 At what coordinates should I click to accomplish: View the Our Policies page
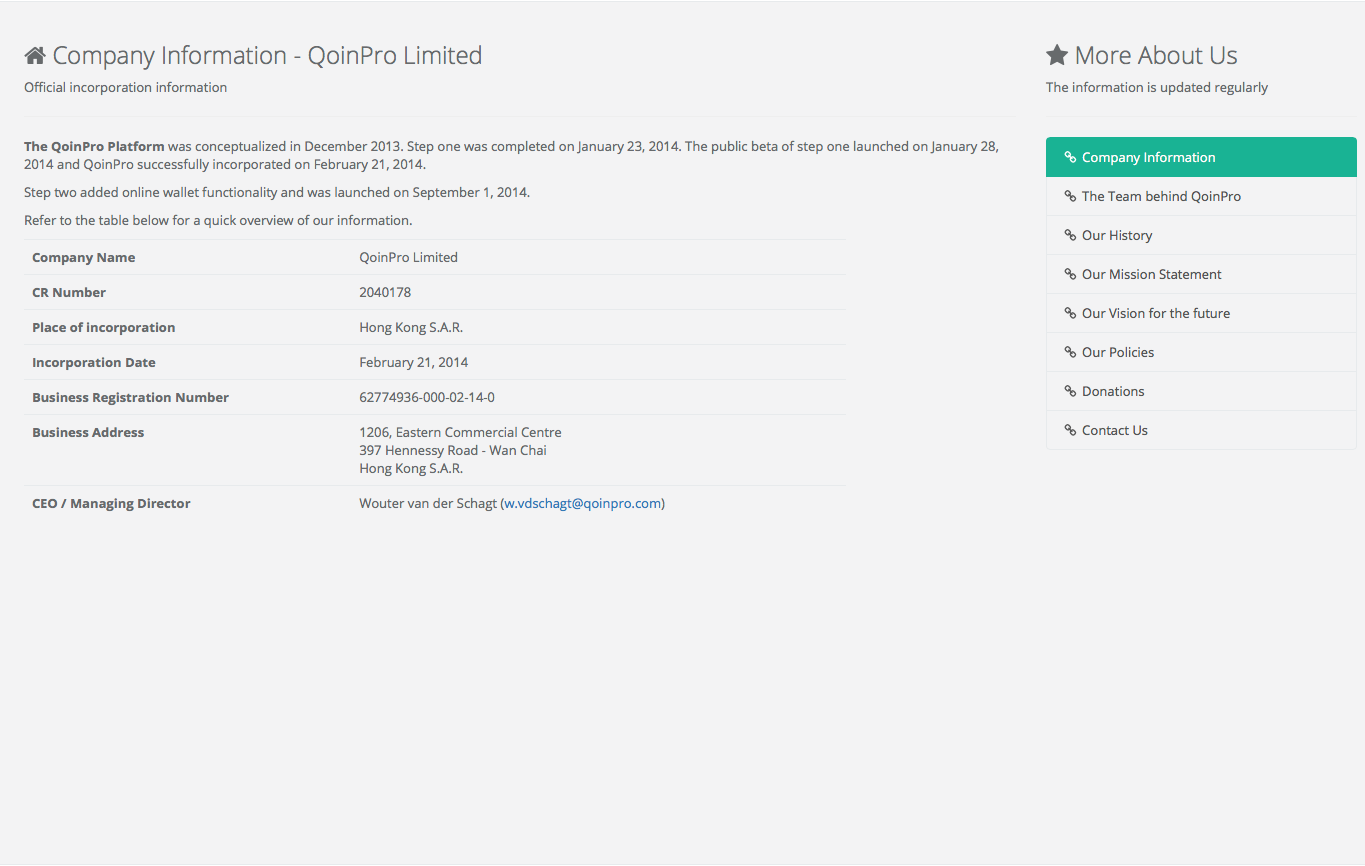pos(1201,352)
